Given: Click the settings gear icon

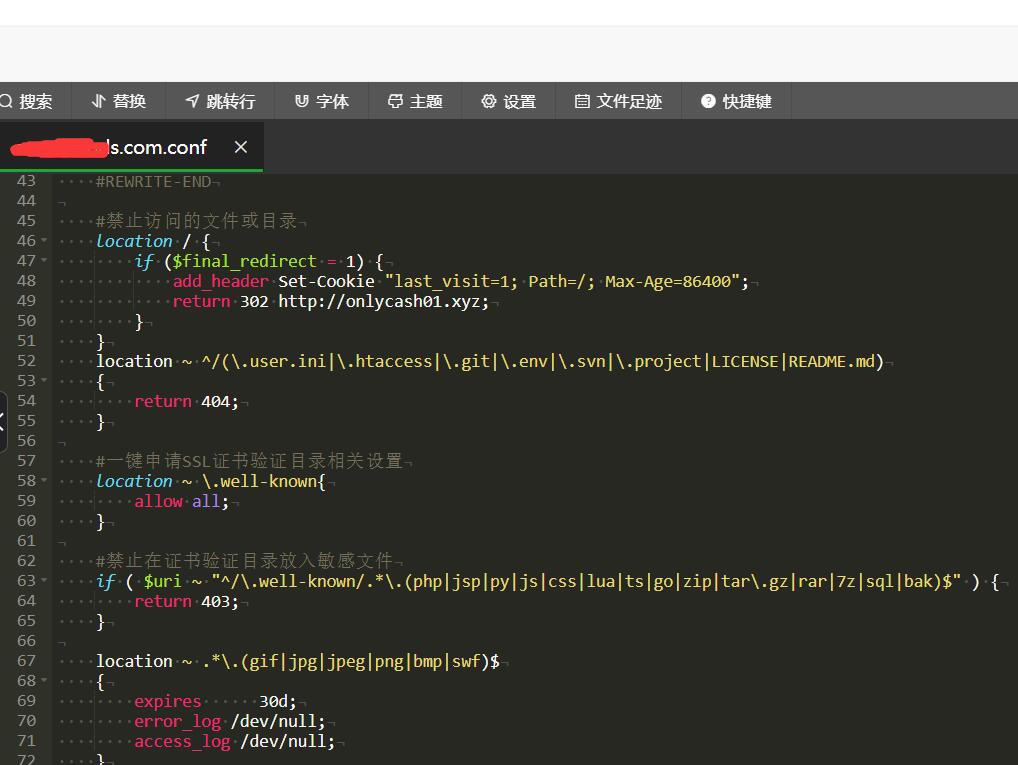Looking at the screenshot, I should pos(488,101).
